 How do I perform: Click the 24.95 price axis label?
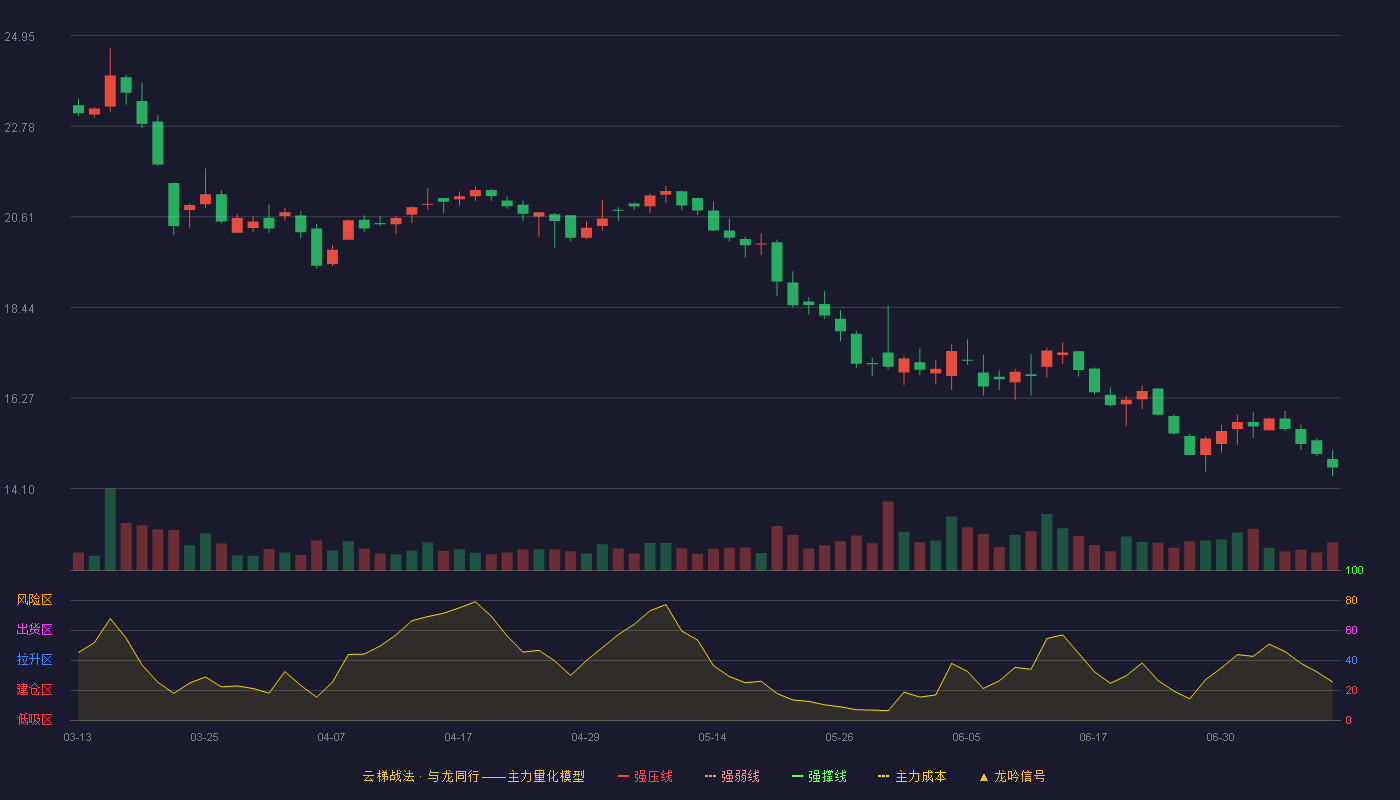pos(19,37)
